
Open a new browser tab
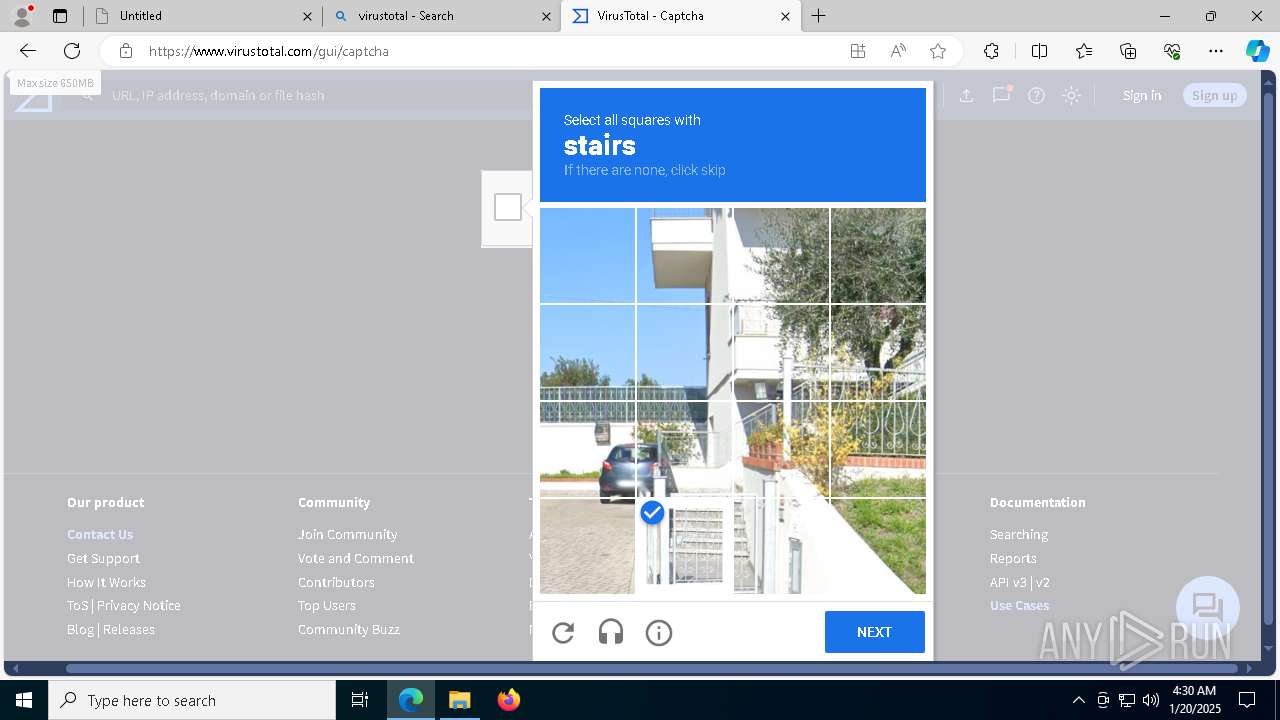pyautogui.click(x=819, y=16)
